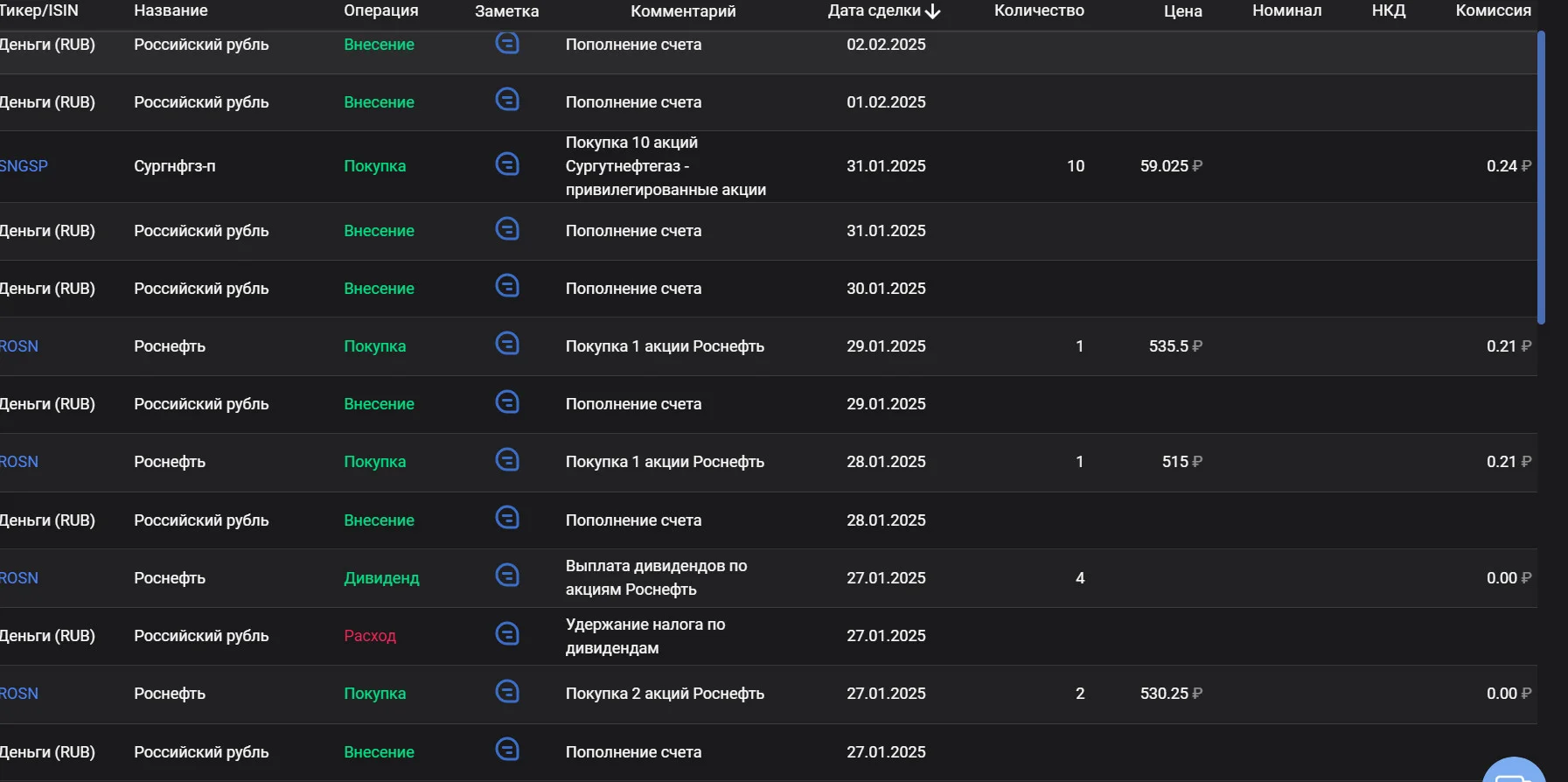The image size is (1568, 782).
Task: Open SNGSP ticker link
Action: pos(24,166)
